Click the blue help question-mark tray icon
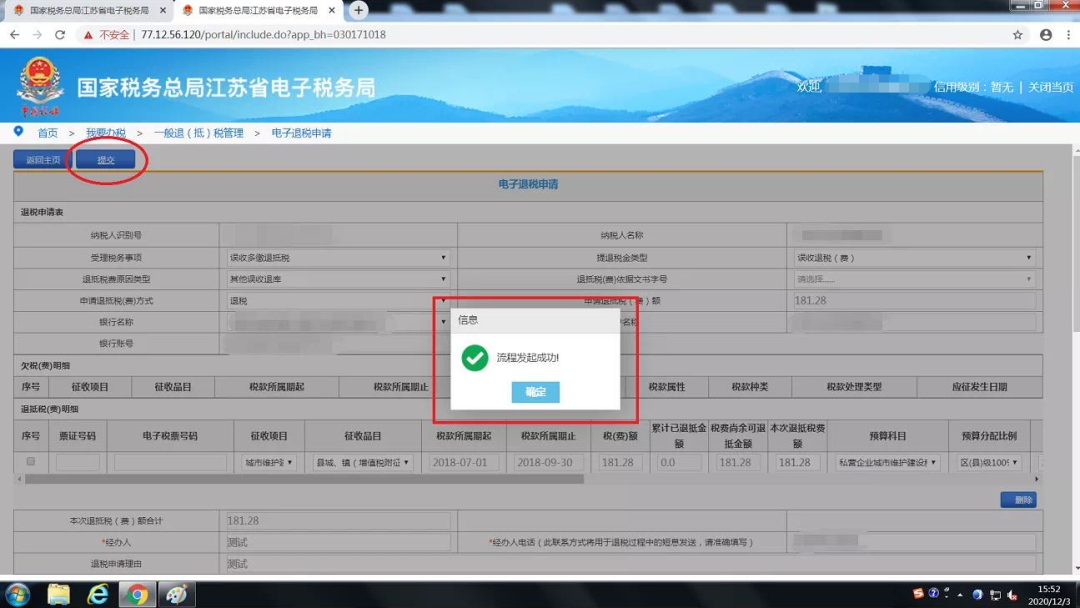The image size is (1080, 608). click(x=933, y=594)
